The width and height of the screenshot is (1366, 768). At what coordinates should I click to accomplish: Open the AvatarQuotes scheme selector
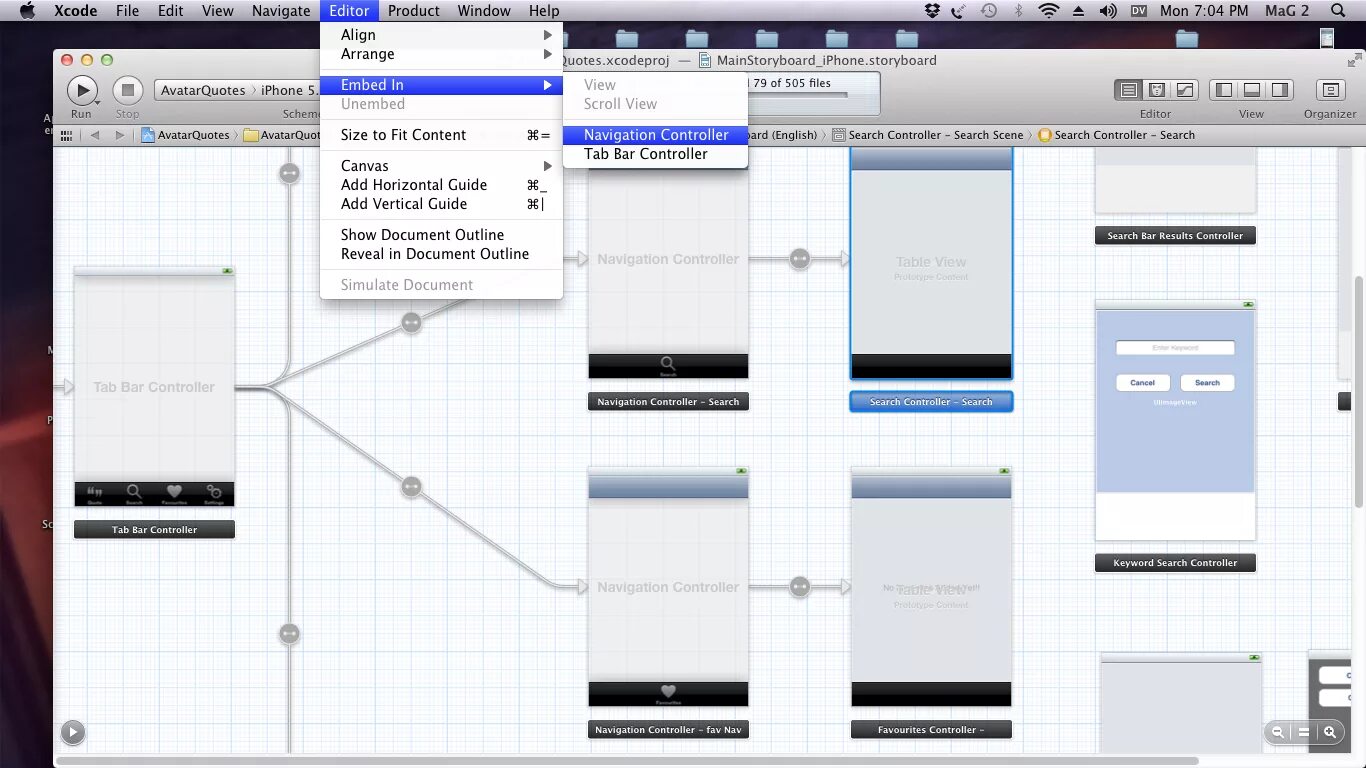click(202, 90)
